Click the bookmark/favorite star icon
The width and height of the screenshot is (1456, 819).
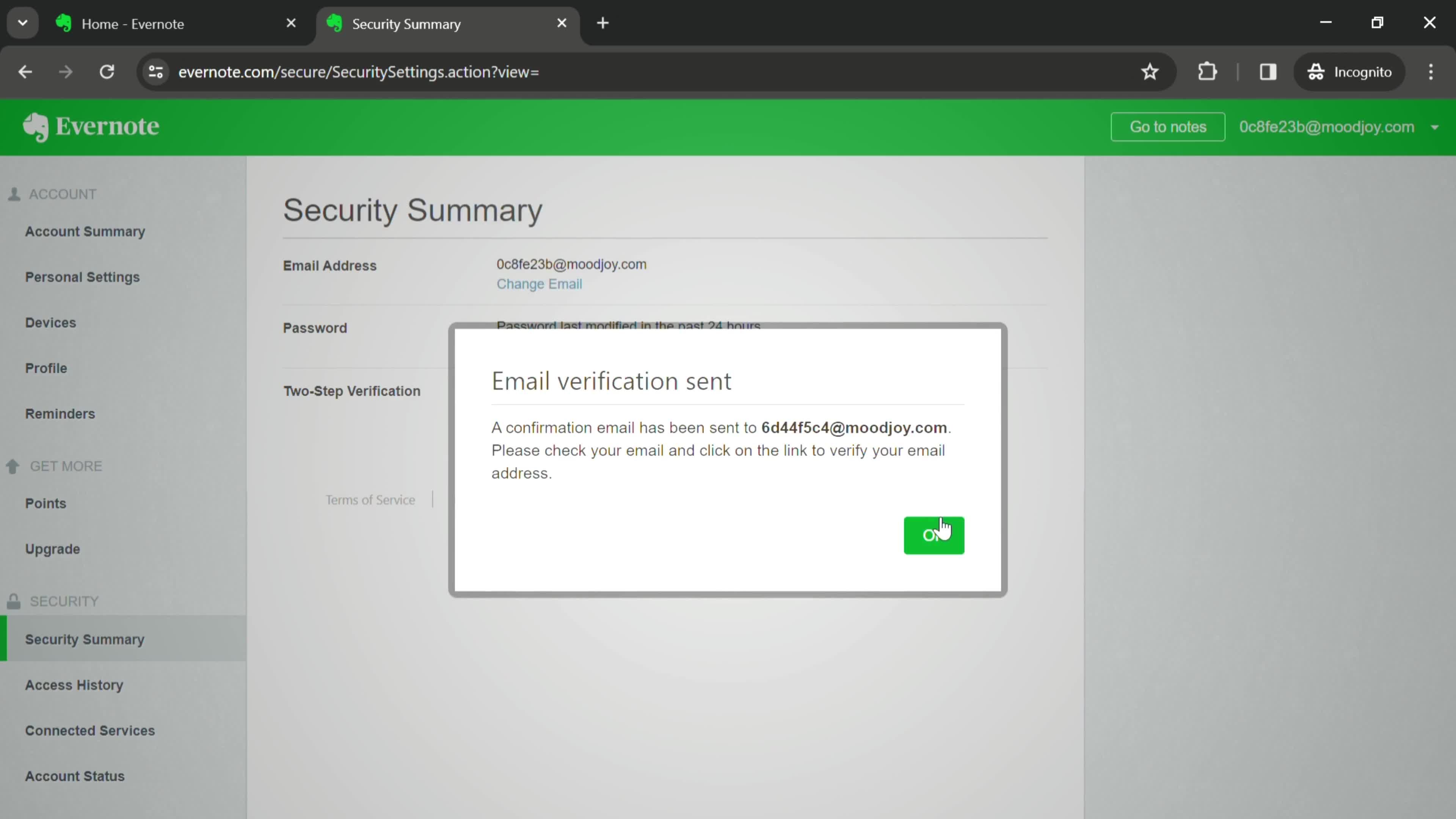pos(1151,71)
